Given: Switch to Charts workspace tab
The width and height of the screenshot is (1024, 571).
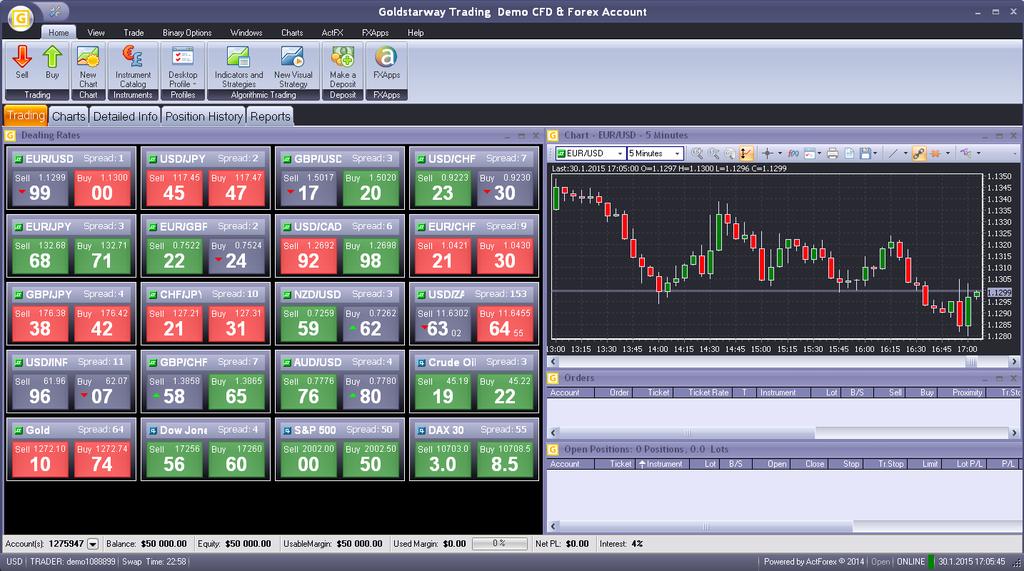Looking at the screenshot, I should [x=68, y=116].
